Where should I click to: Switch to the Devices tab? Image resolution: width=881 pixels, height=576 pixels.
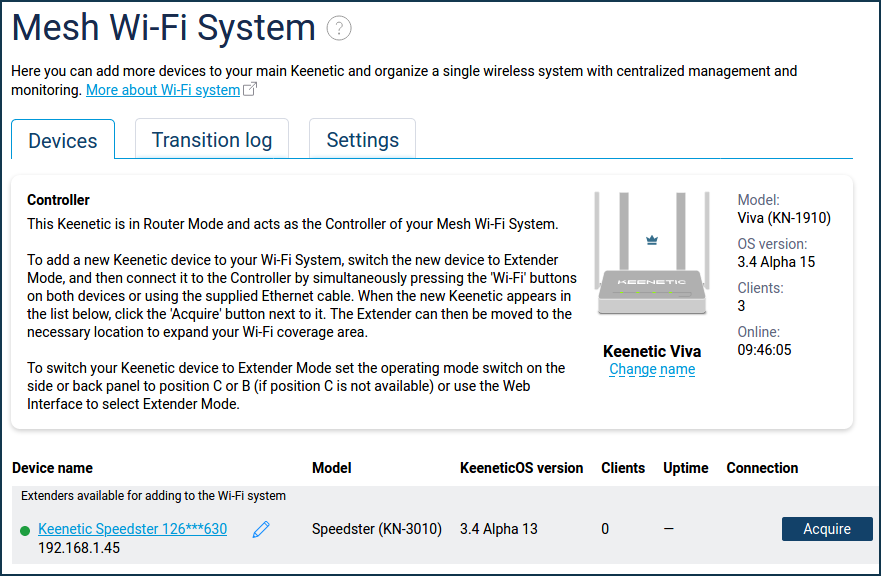[x=63, y=140]
